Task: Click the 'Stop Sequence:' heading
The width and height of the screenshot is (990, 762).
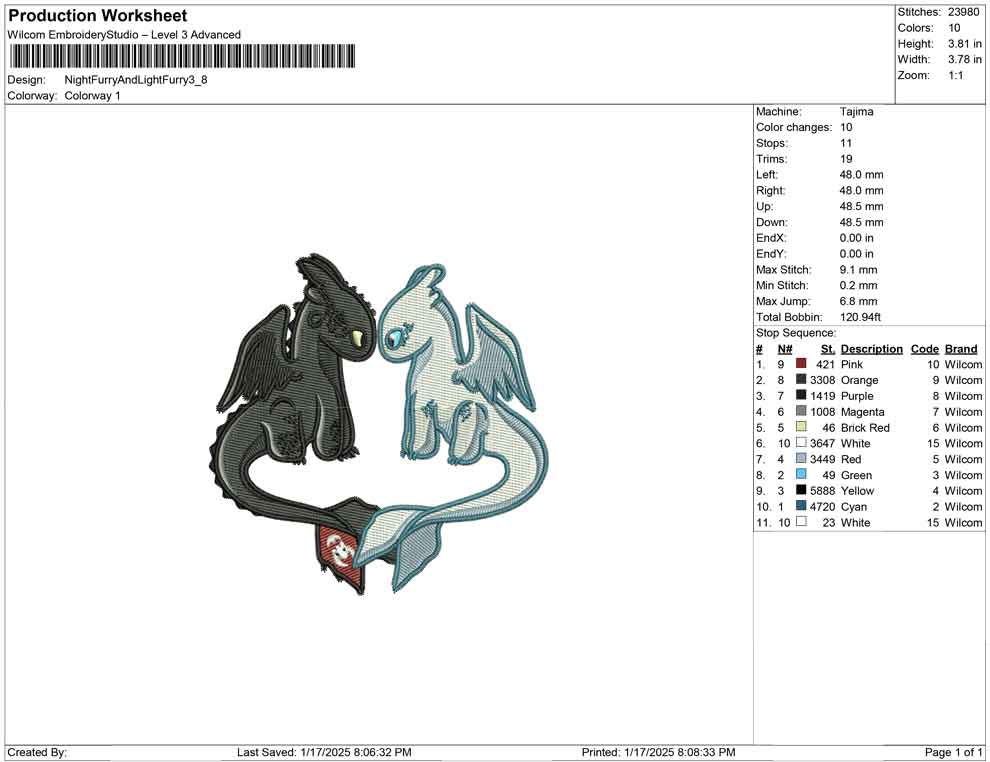Action: (796, 333)
